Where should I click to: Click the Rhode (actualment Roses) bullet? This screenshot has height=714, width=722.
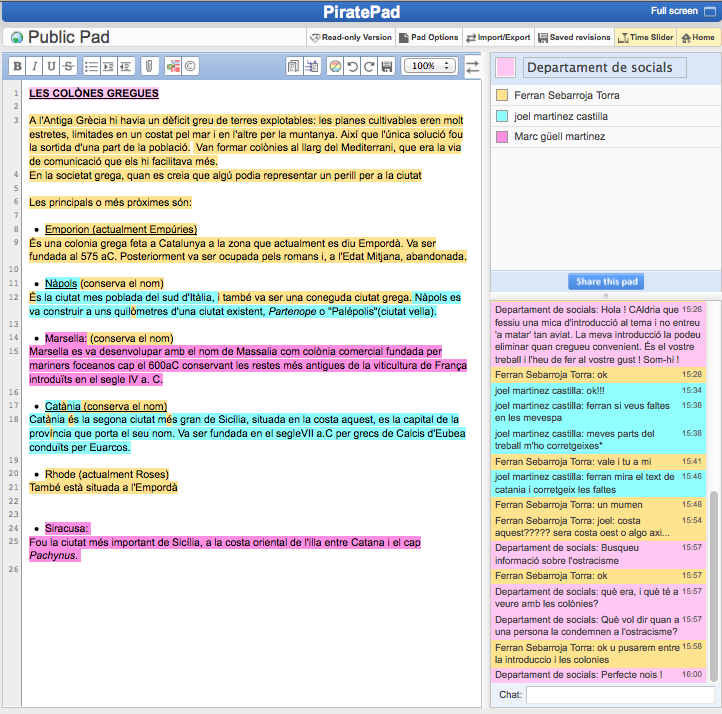point(107,474)
